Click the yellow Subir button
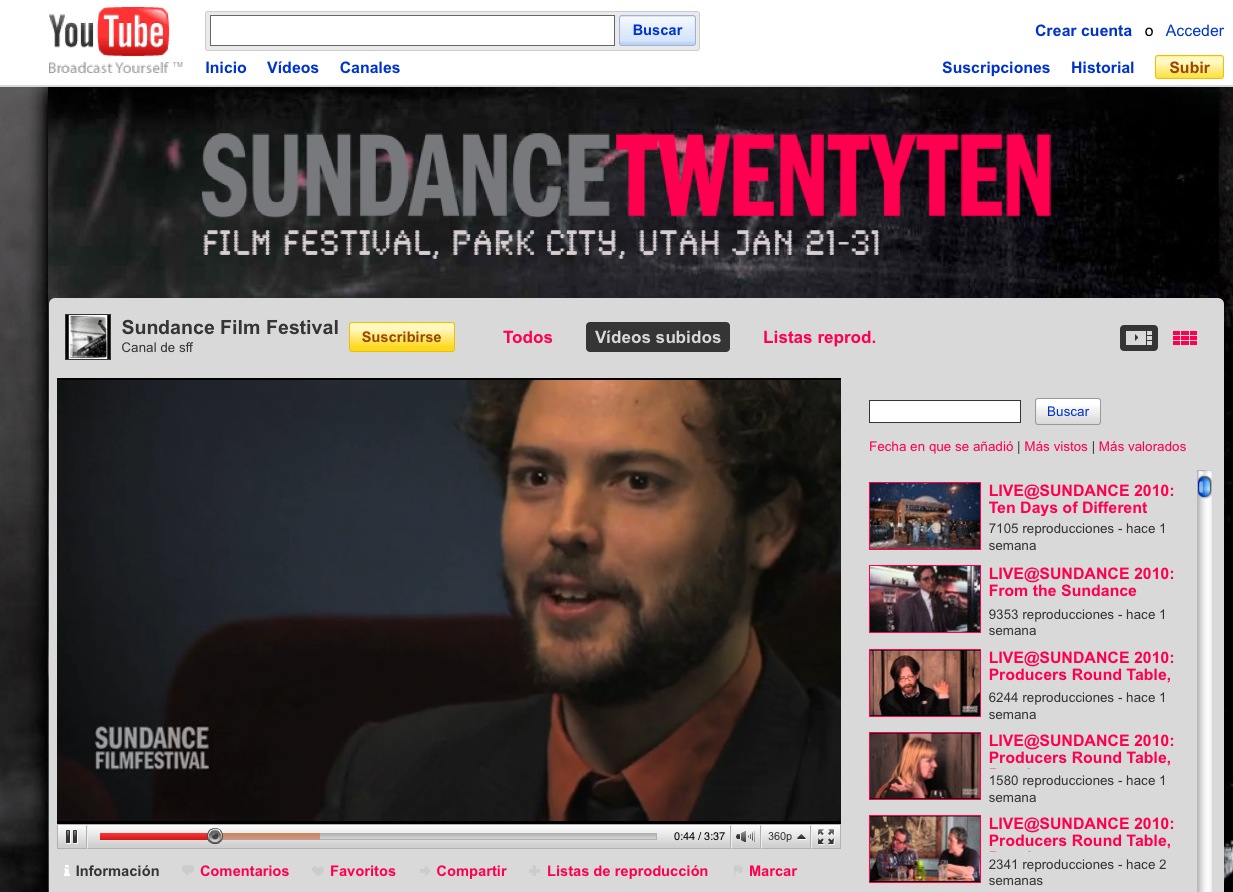 (x=1189, y=67)
